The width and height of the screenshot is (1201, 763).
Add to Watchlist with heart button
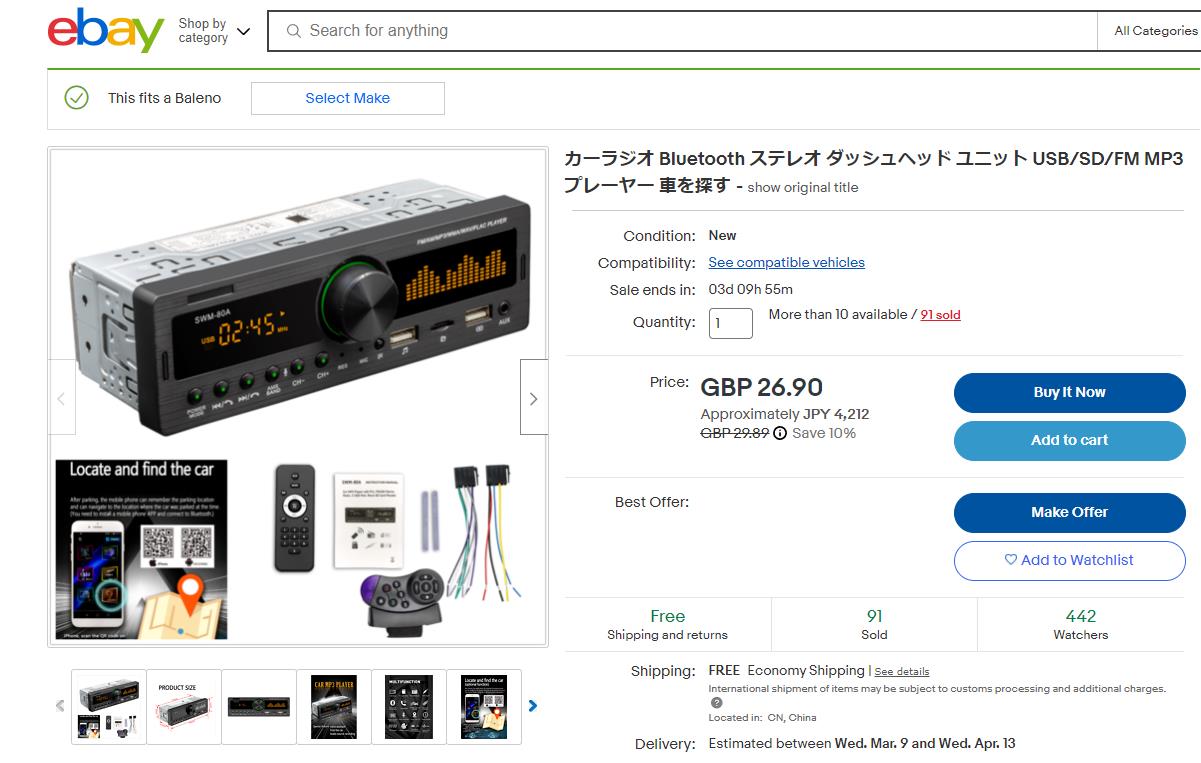1069,561
